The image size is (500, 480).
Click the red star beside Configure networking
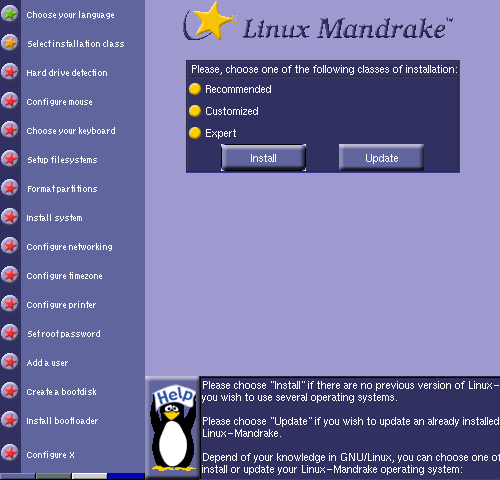(10, 246)
